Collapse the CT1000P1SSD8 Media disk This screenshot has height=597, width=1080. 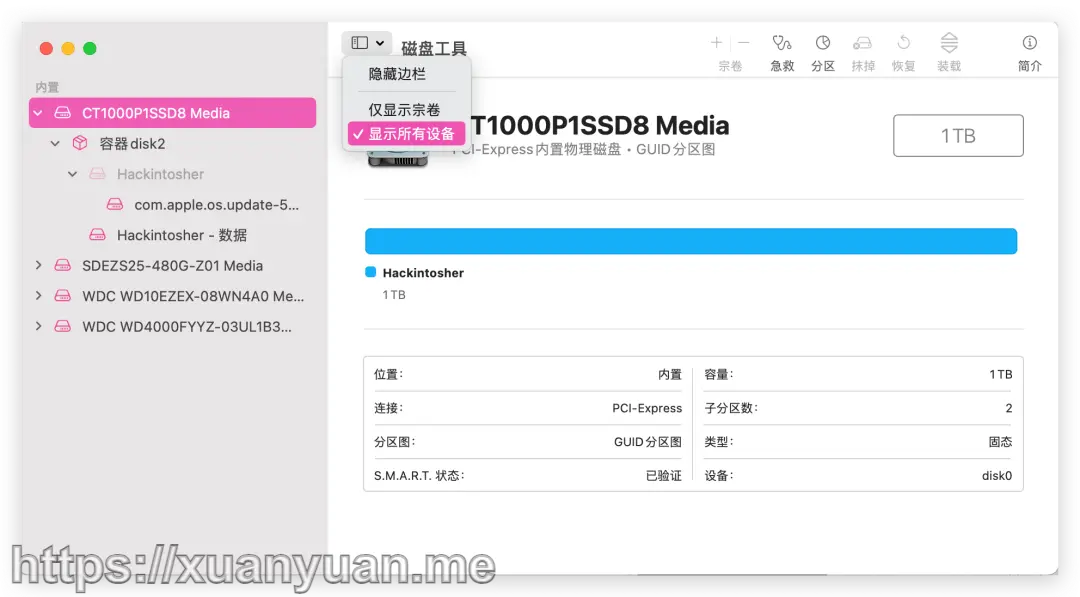(39, 113)
